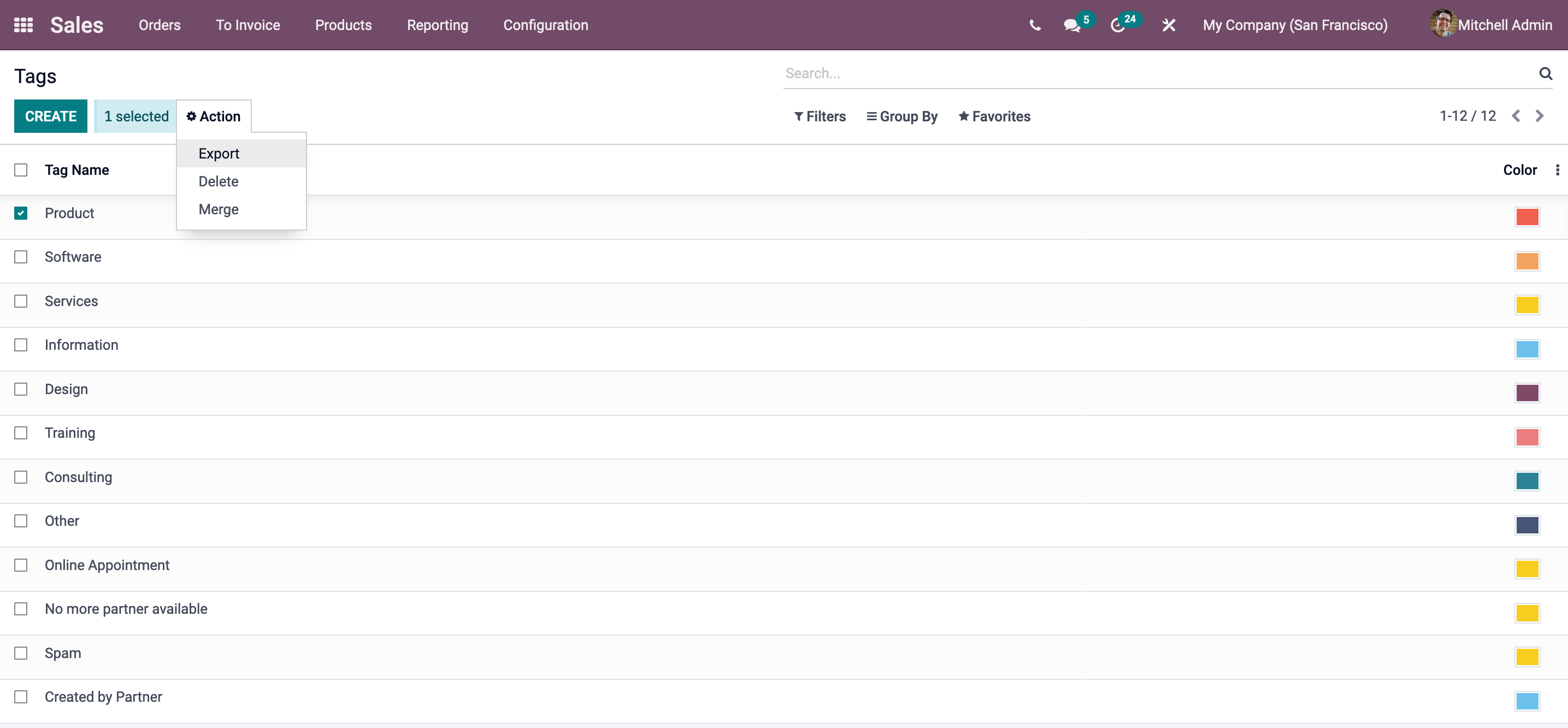Click the phone call icon

[x=1035, y=25]
